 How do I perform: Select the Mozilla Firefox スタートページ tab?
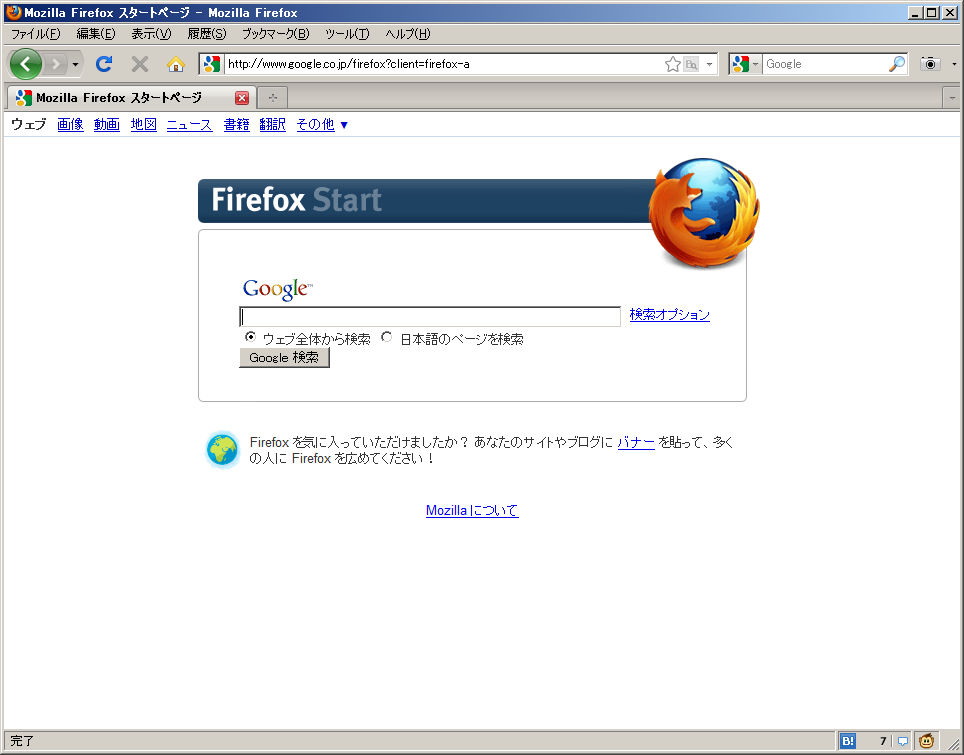click(x=132, y=98)
